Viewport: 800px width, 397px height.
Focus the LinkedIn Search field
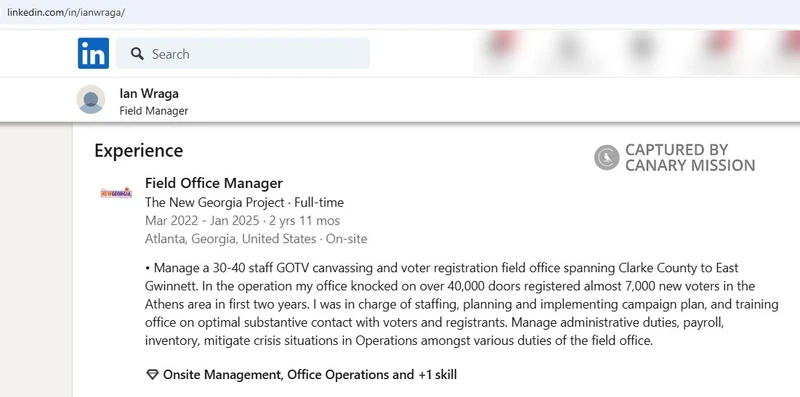point(242,53)
